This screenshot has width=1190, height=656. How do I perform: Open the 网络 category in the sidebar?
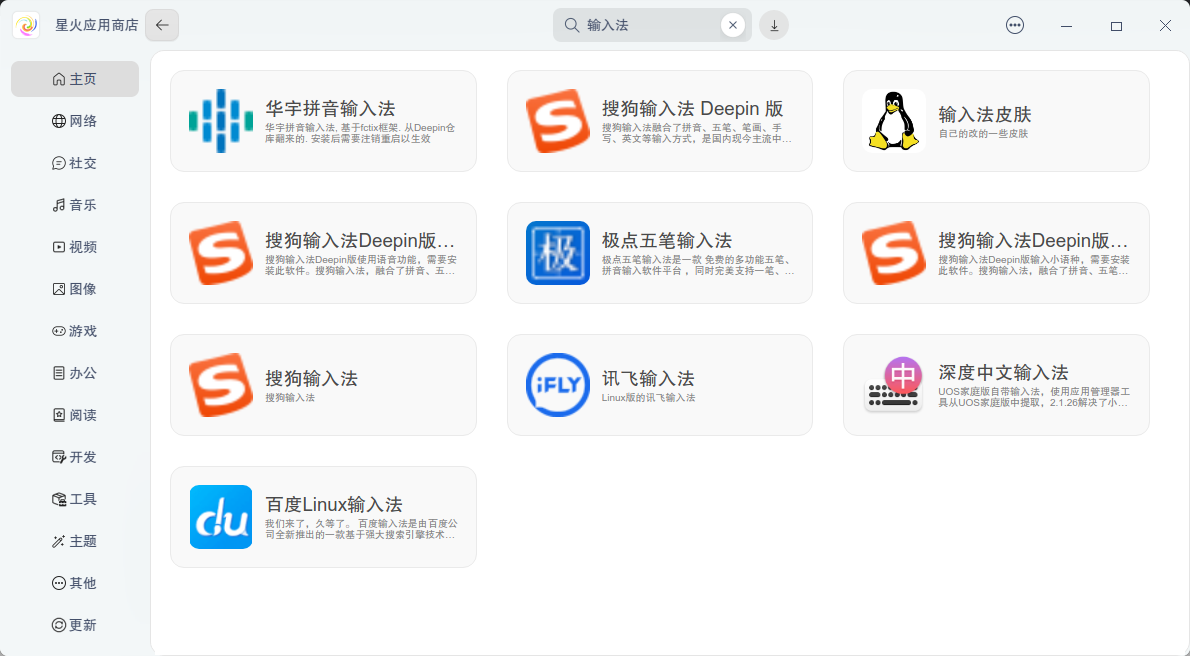75,120
